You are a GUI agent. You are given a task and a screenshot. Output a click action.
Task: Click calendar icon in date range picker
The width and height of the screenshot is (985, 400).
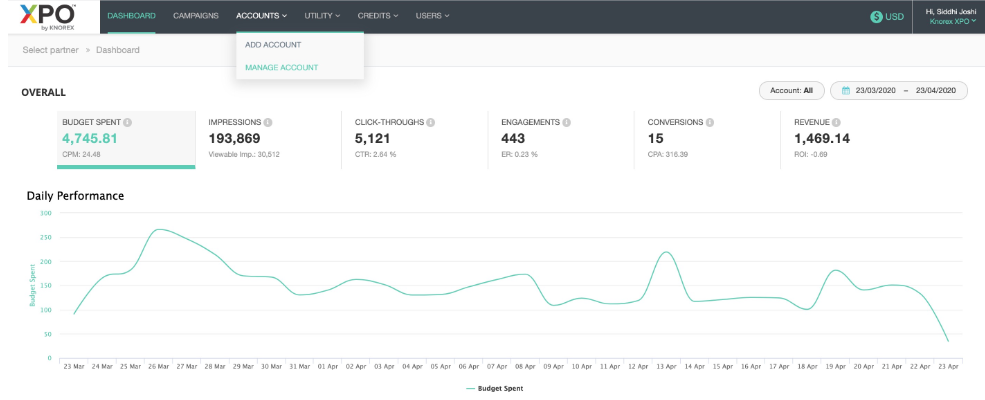click(x=846, y=91)
